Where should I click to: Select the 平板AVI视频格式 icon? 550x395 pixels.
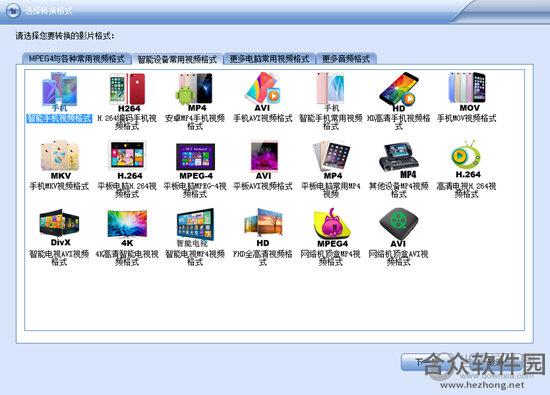click(263, 160)
